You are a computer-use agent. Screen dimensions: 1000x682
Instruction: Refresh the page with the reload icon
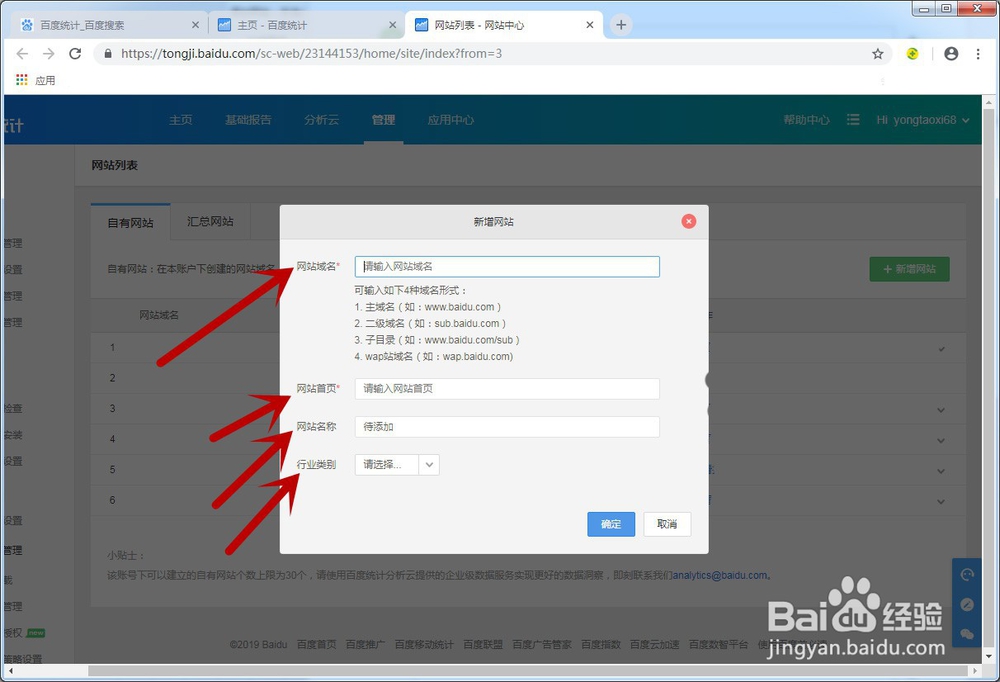click(74, 54)
